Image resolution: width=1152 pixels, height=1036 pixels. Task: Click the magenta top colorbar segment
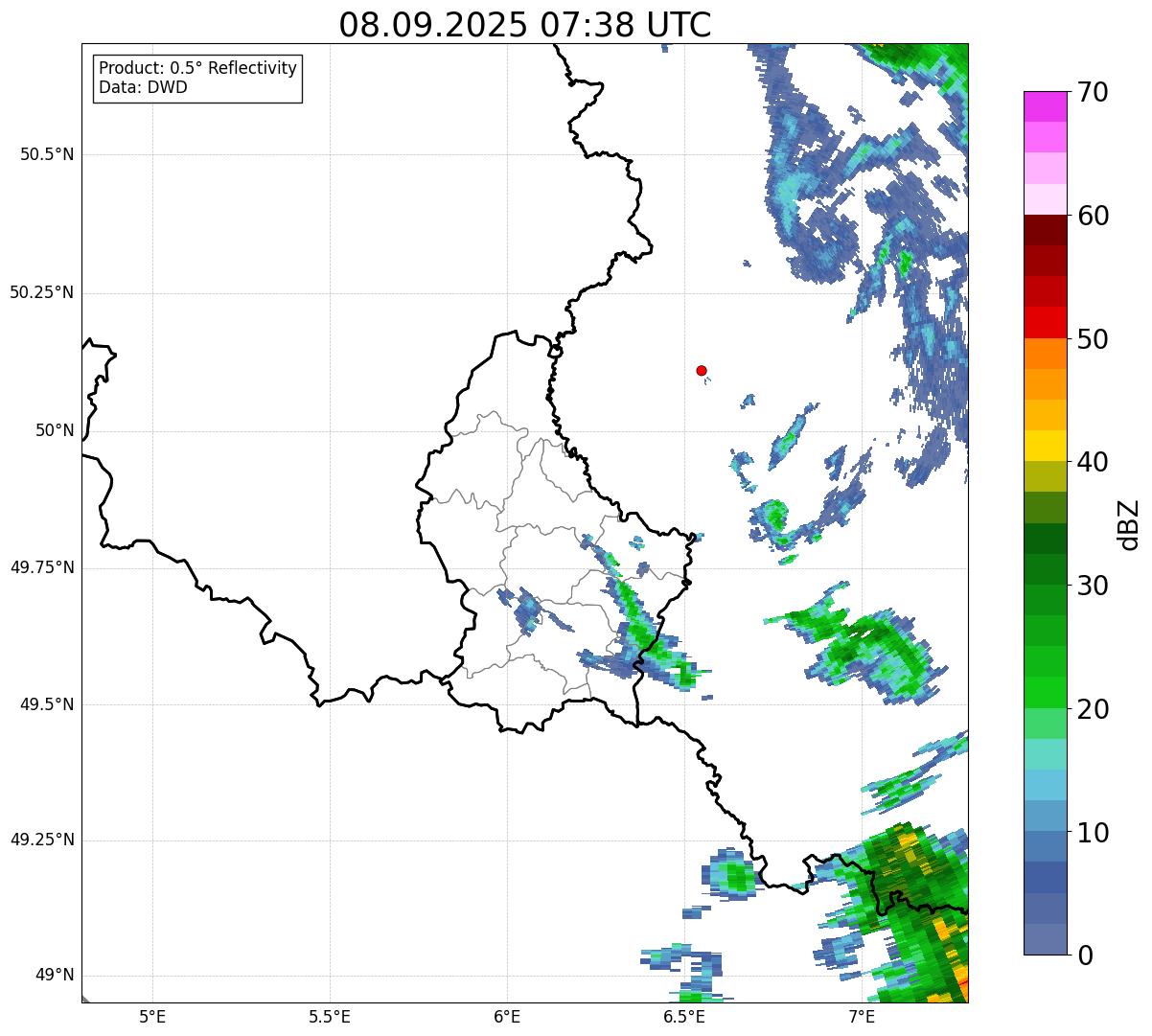1045,106
